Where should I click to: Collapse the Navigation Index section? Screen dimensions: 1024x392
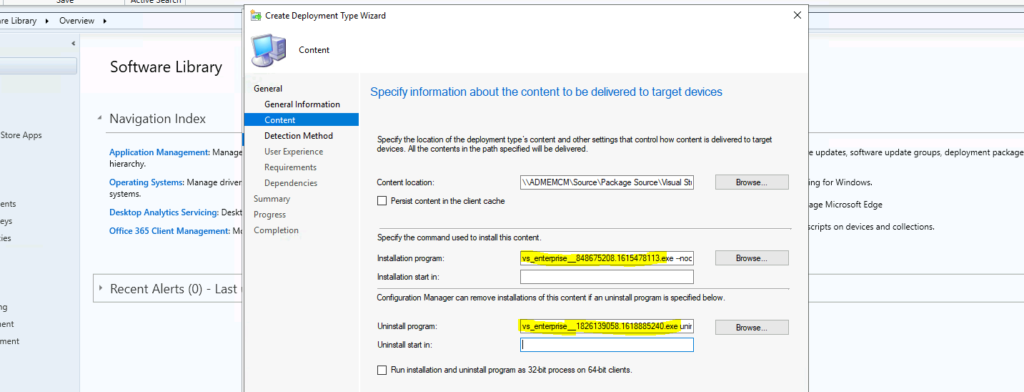(100, 118)
